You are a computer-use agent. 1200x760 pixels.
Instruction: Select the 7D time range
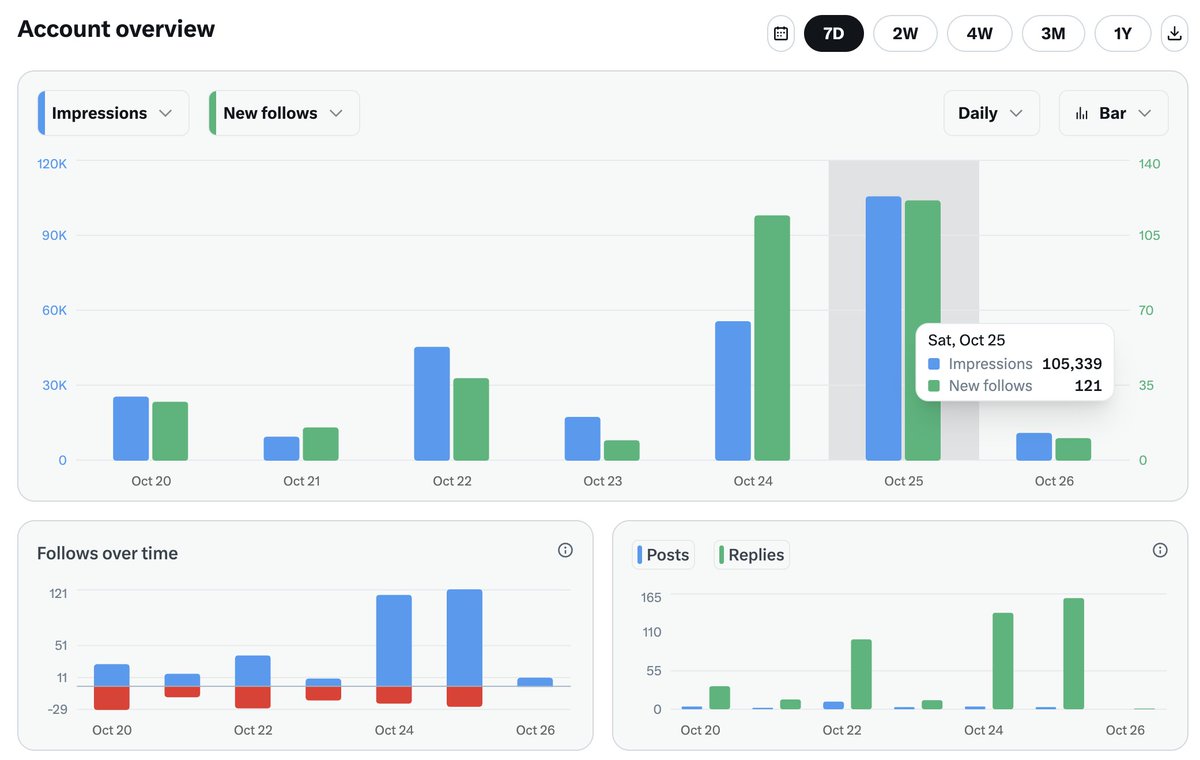[833, 33]
